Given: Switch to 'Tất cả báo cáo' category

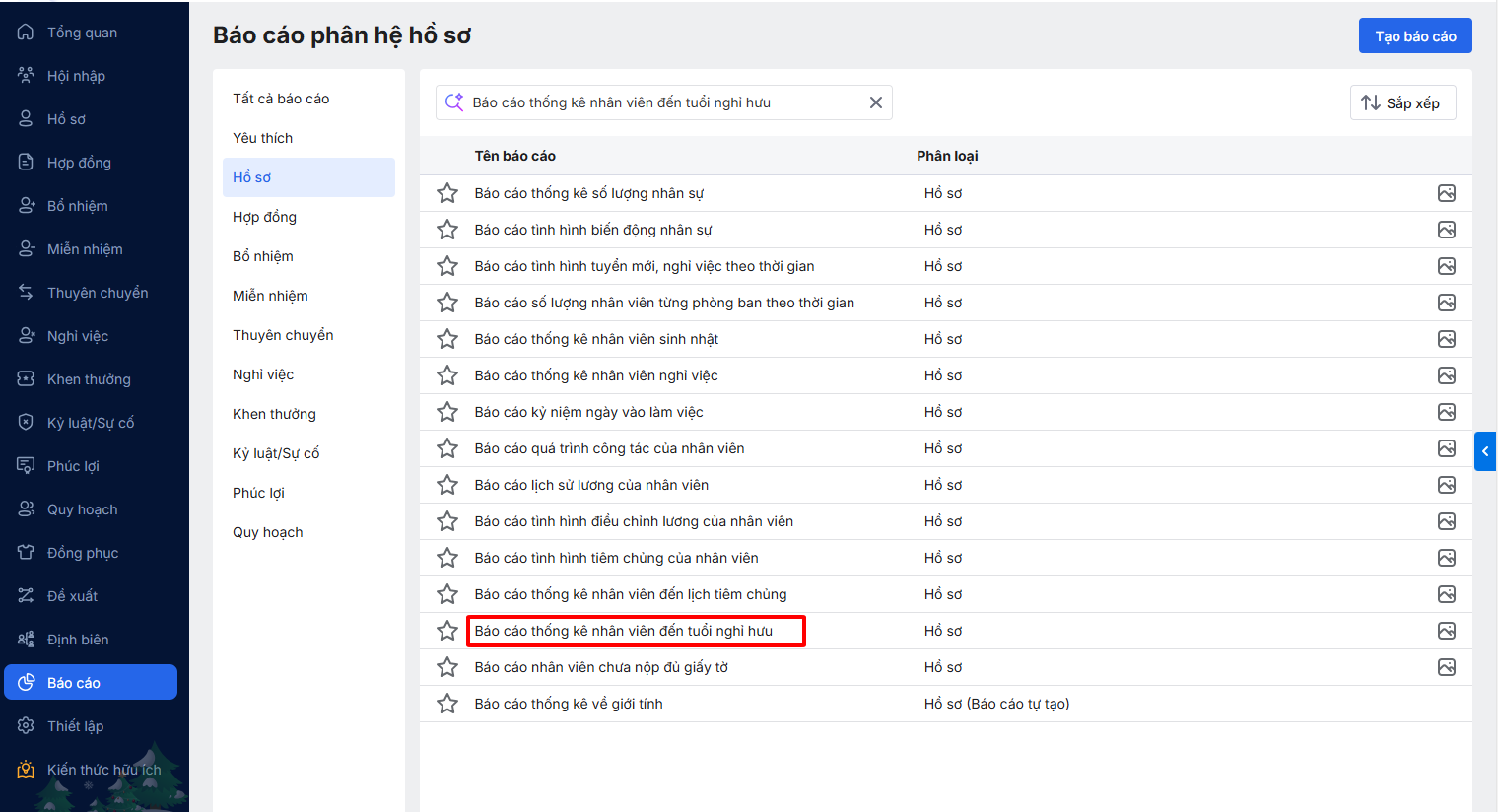Looking at the screenshot, I should (281, 99).
